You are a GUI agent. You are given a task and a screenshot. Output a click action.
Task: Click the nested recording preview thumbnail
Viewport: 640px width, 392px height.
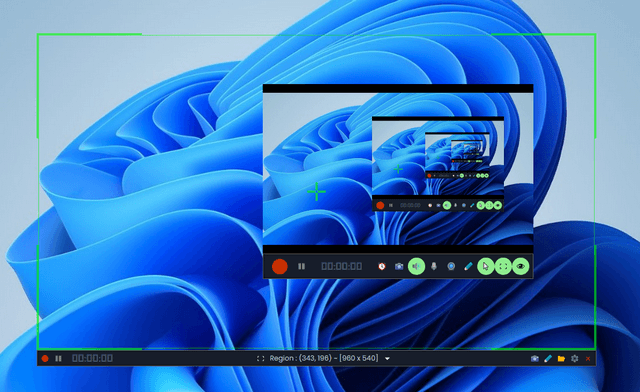tap(438, 163)
